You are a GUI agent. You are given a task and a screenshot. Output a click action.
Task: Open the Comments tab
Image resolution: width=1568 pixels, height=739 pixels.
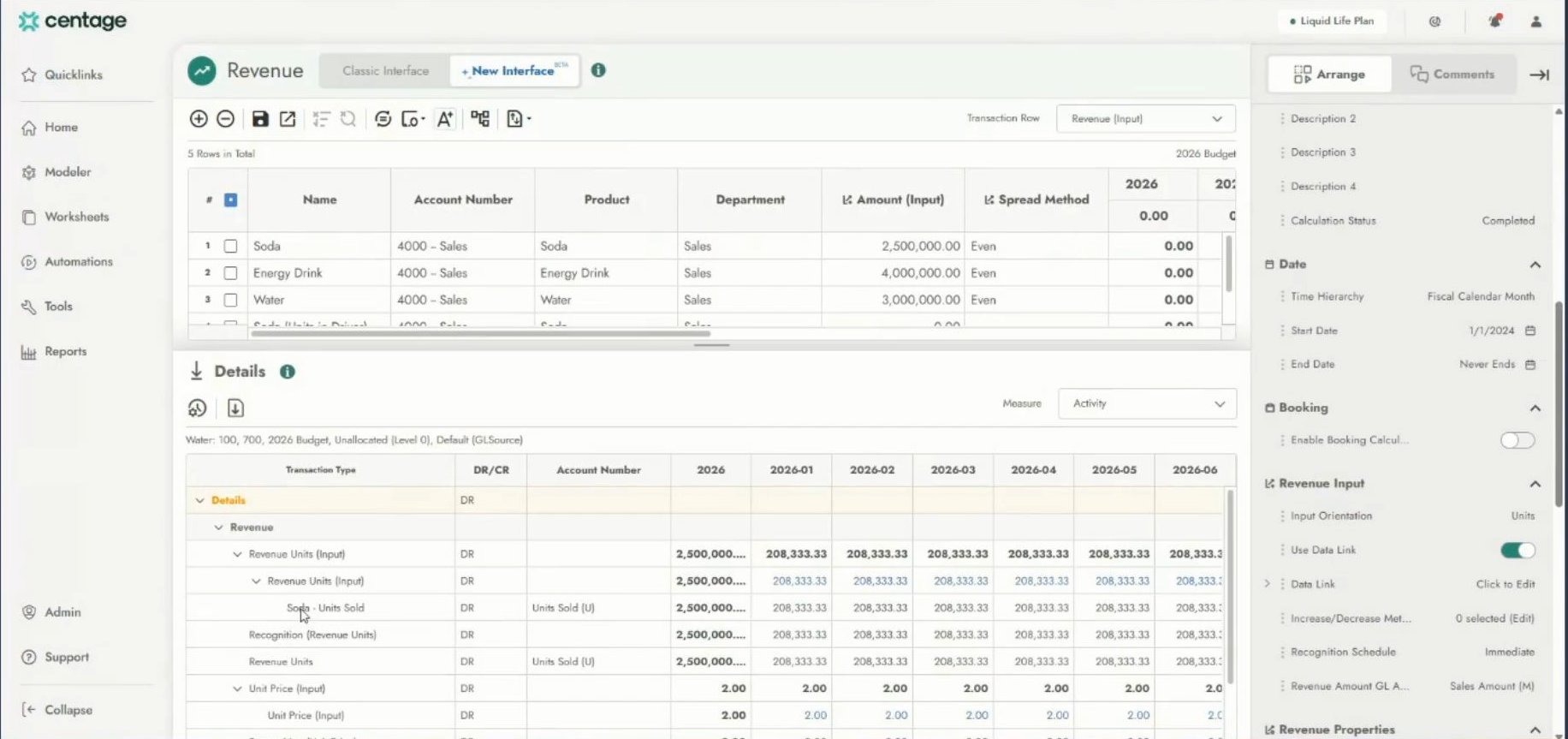click(x=1452, y=74)
